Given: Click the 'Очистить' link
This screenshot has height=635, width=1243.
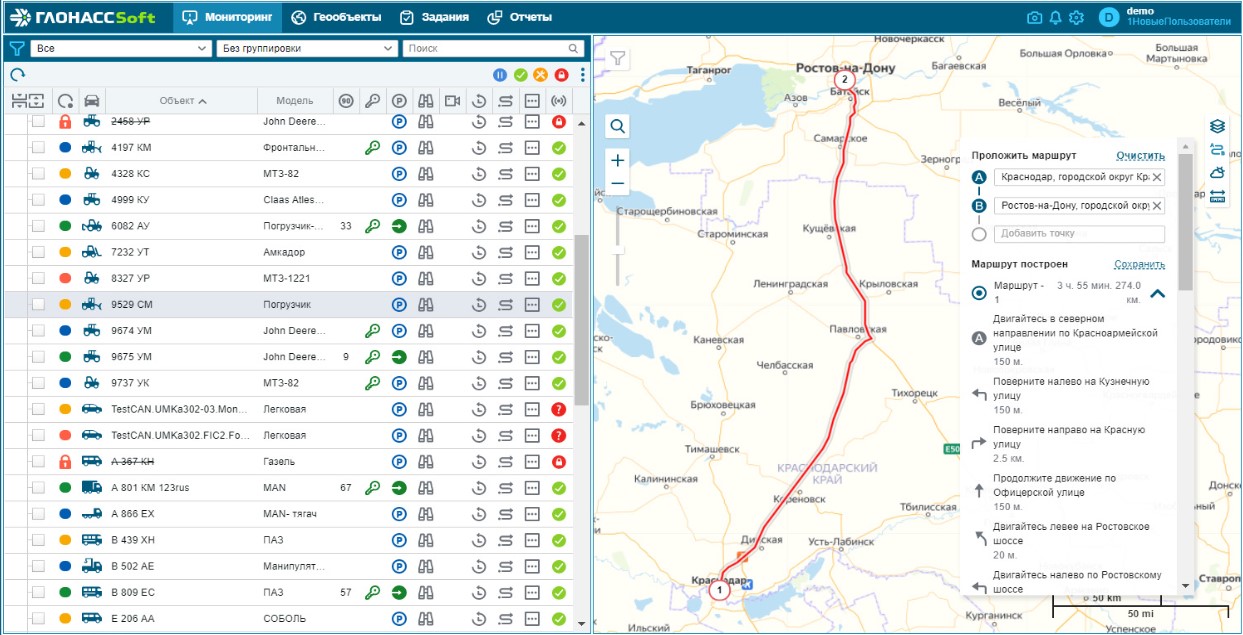Looking at the screenshot, I should (1140, 156).
